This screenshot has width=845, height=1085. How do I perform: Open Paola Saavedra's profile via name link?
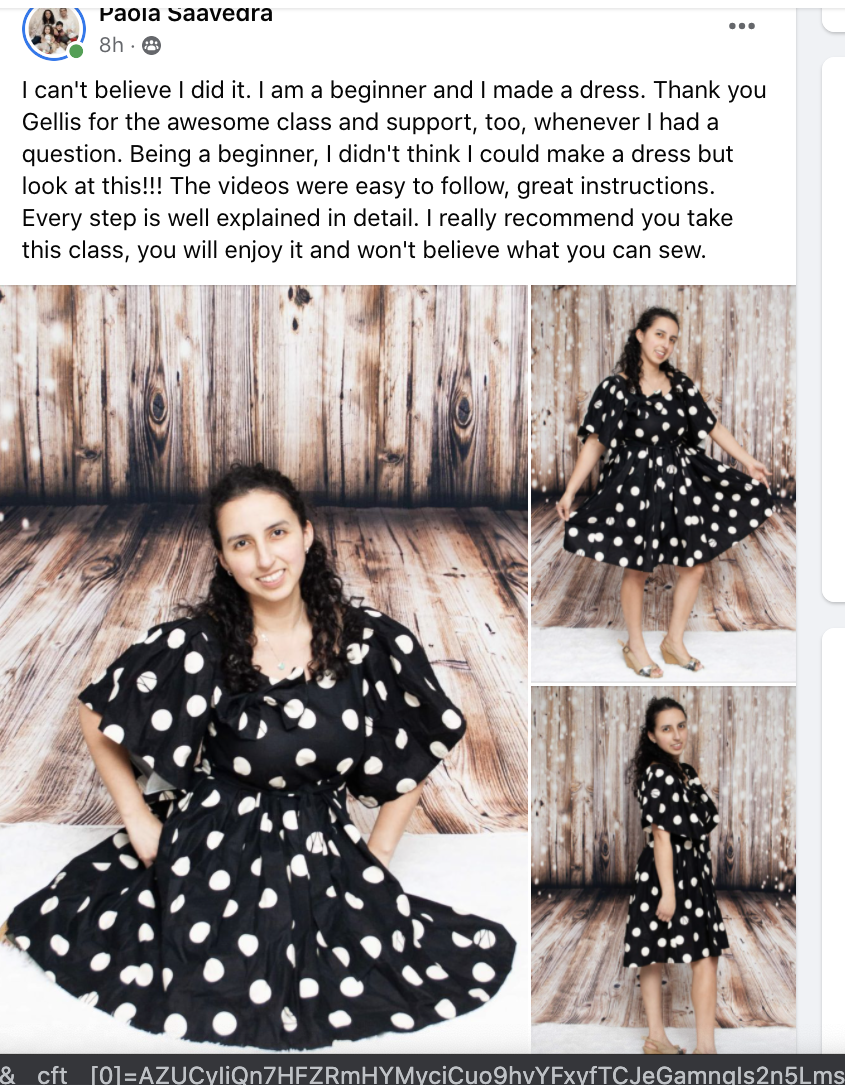tap(185, 14)
